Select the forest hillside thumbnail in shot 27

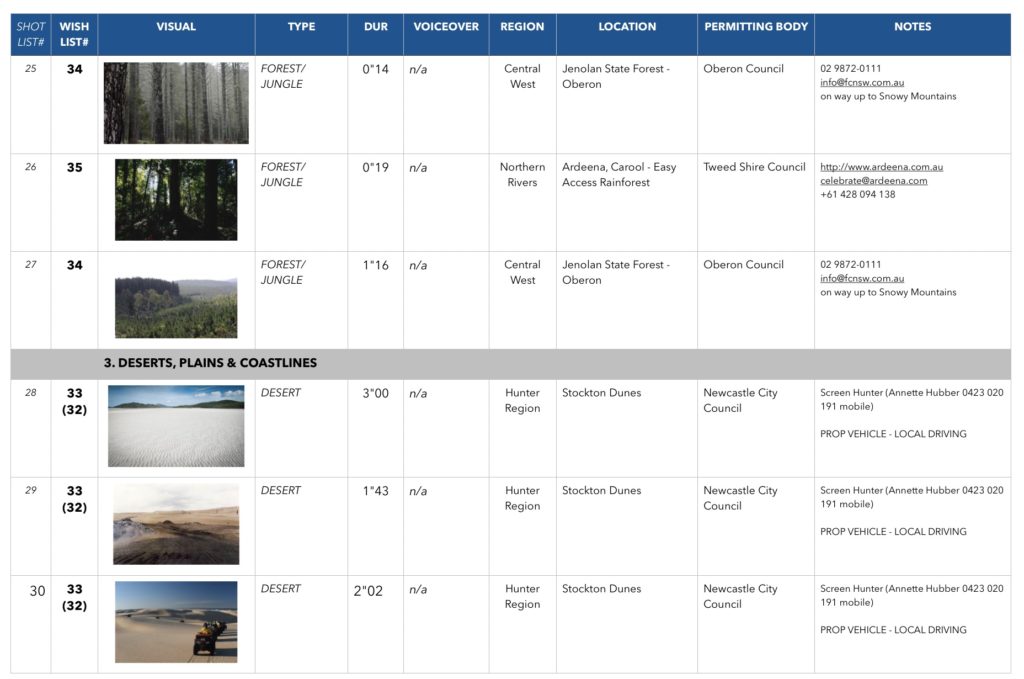(x=176, y=308)
